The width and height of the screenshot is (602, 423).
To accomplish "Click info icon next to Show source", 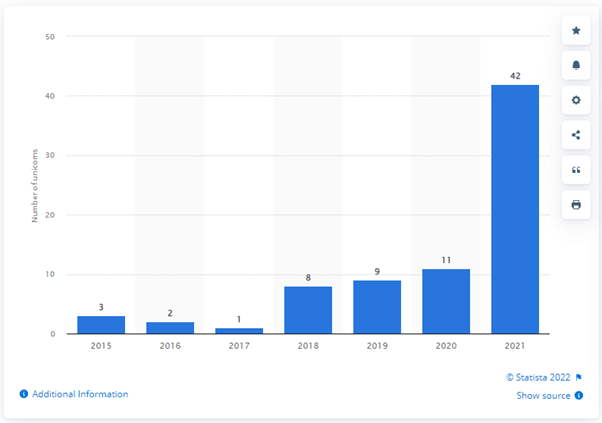I will click(579, 396).
